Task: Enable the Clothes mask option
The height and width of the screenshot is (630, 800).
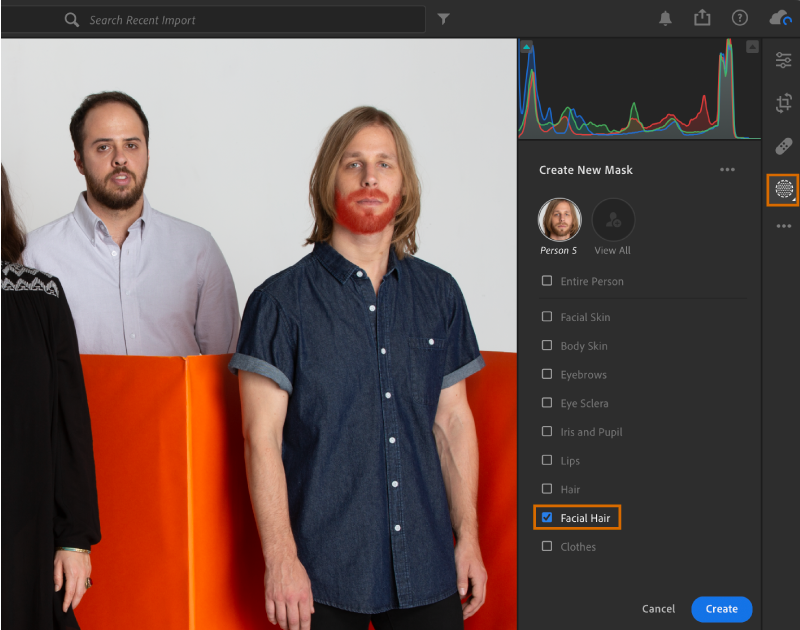Action: (546, 546)
